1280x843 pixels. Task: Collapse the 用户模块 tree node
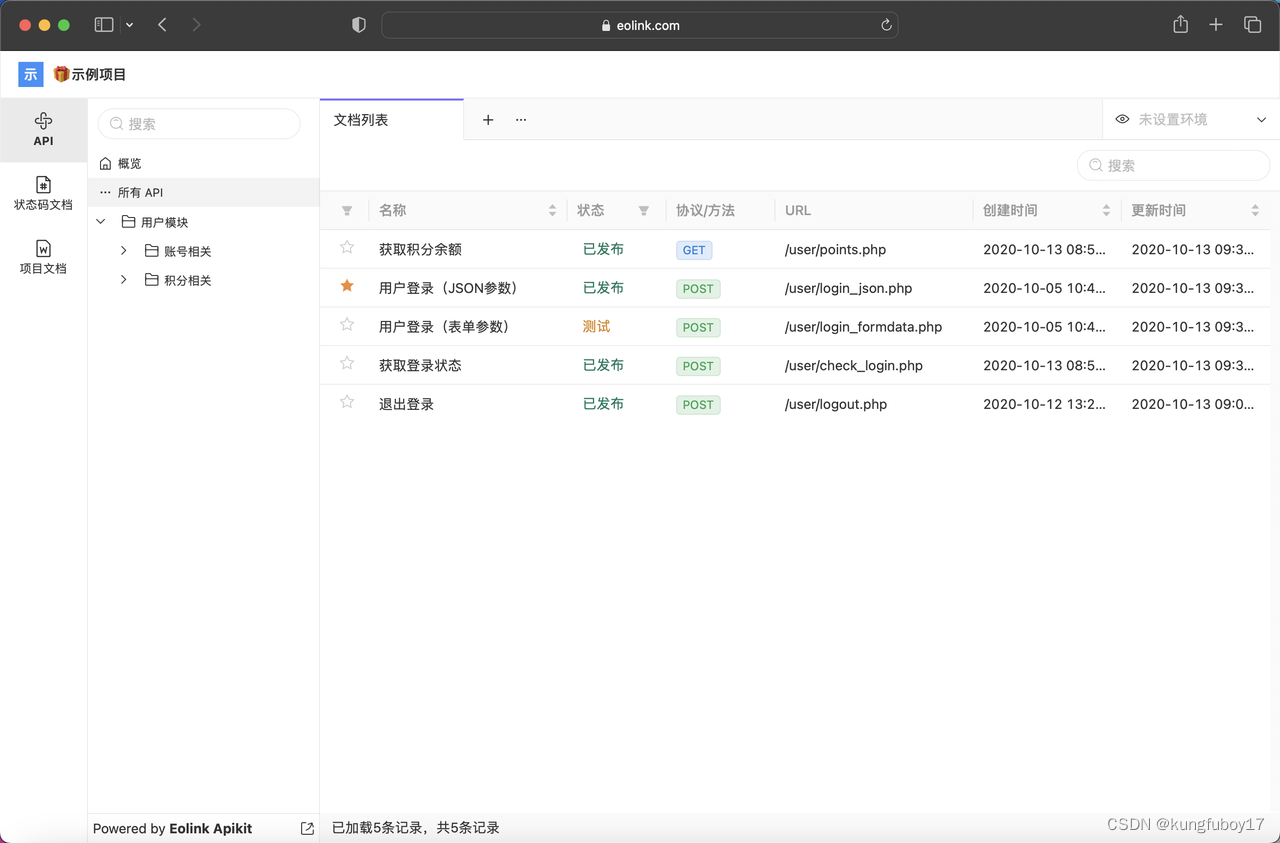[x=101, y=222]
